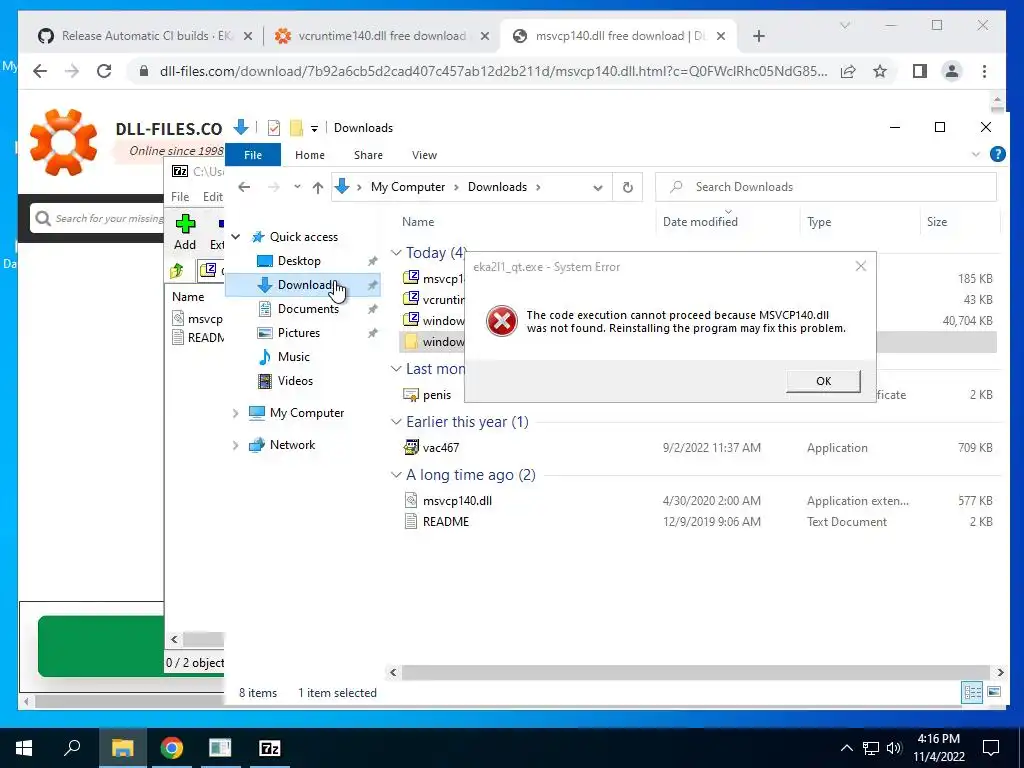Select Pictures in the navigation pane
This screenshot has height=768, width=1024.
coord(298,332)
